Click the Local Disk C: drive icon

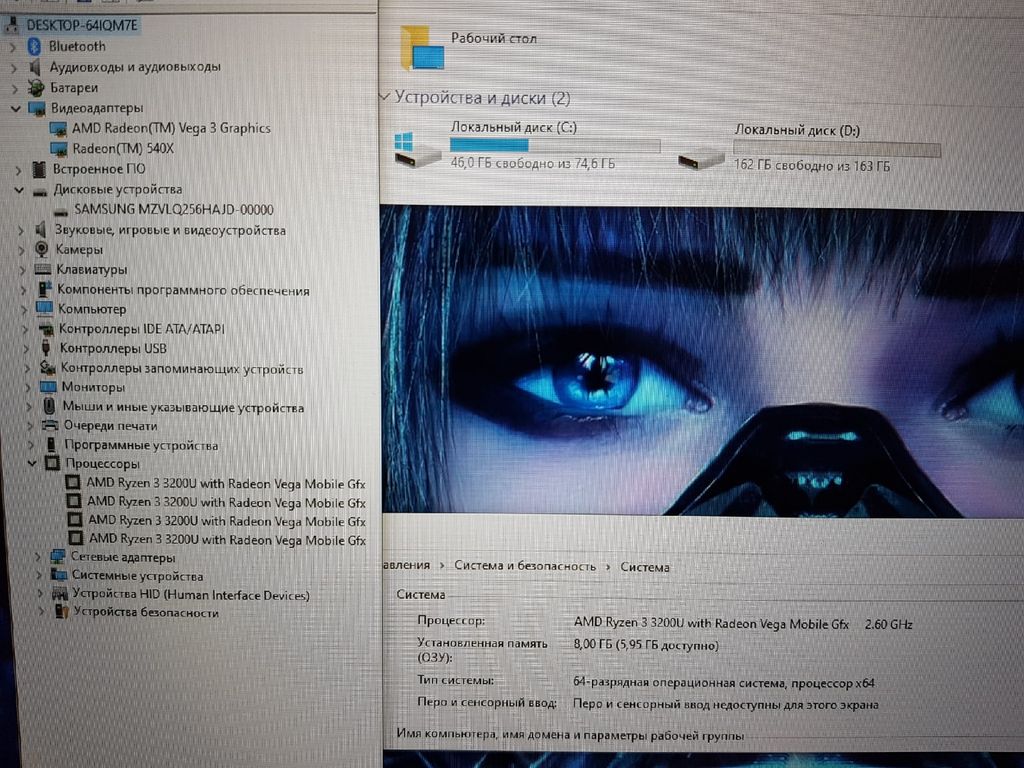(x=417, y=150)
